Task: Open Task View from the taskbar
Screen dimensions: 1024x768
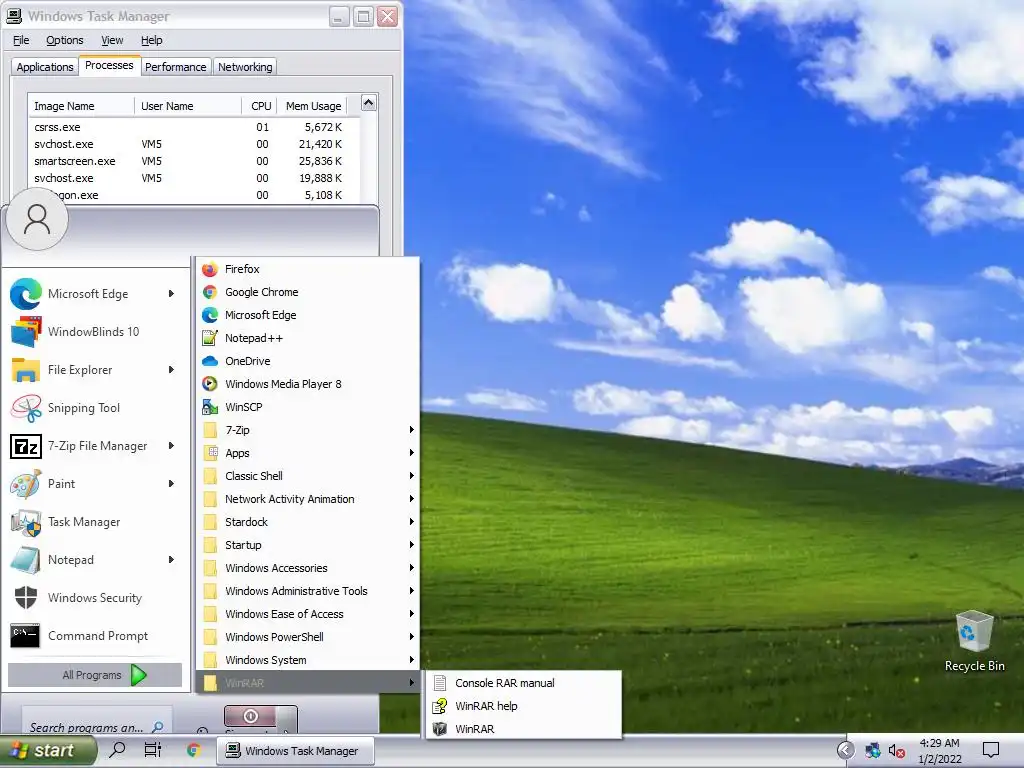Action: tap(153, 750)
